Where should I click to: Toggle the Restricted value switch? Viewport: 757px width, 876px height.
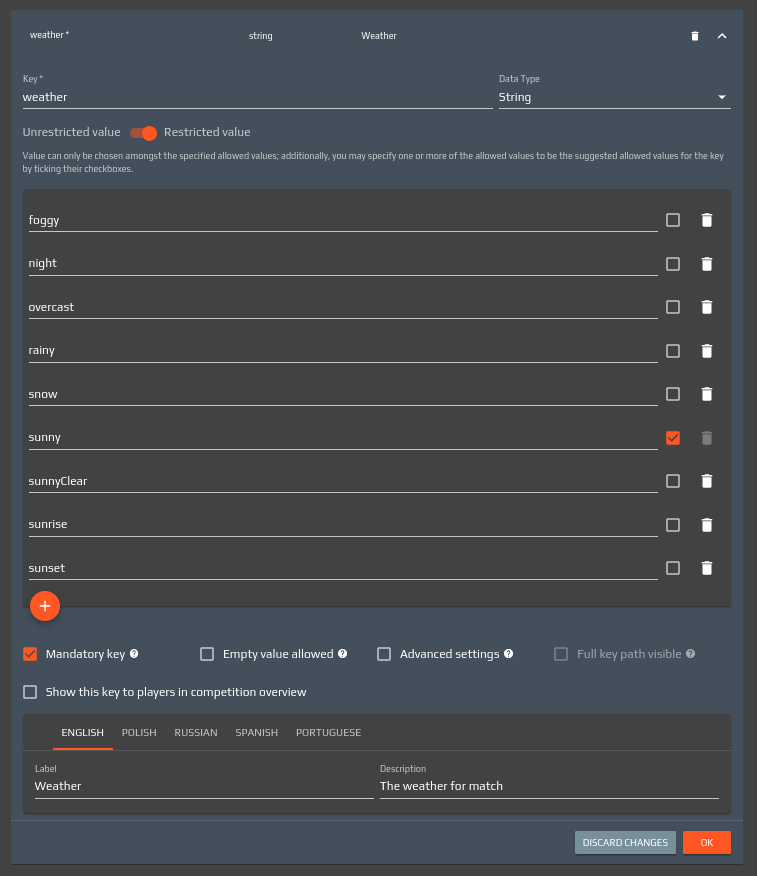pos(143,133)
